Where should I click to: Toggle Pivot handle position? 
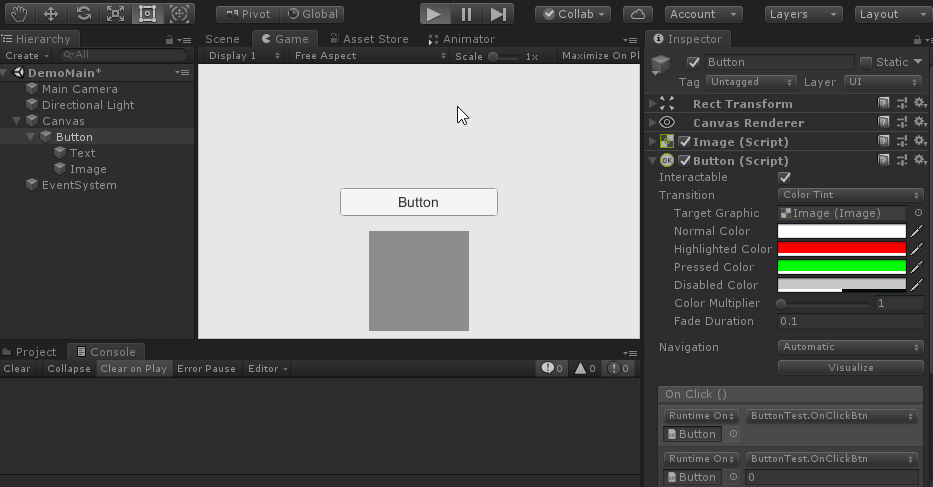coord(248,14)
